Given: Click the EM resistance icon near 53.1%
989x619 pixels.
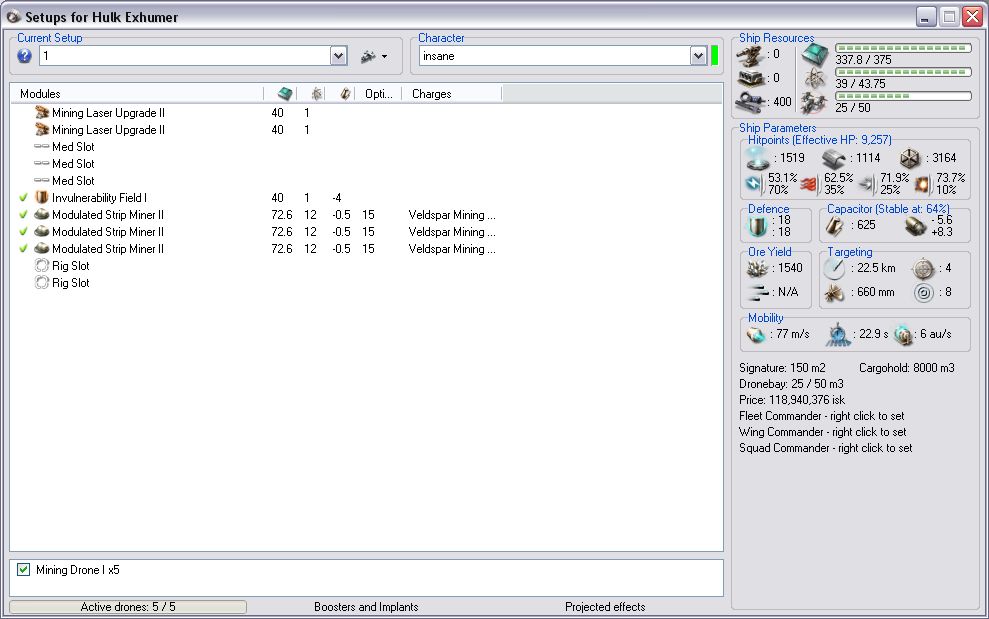Looking at the screenshot, I should click(754, 184).
